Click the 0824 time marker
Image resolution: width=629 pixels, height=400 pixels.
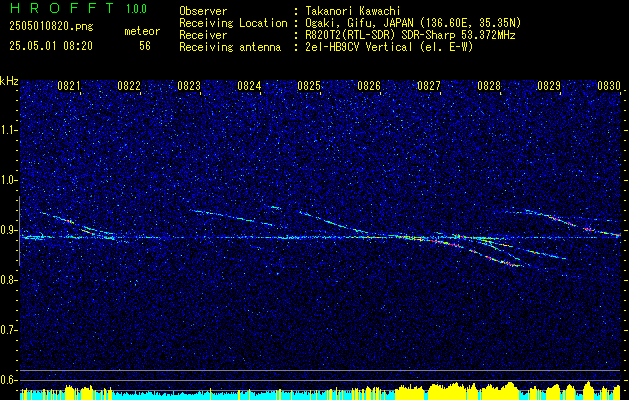pyautogui.click(x=249, y=86)
